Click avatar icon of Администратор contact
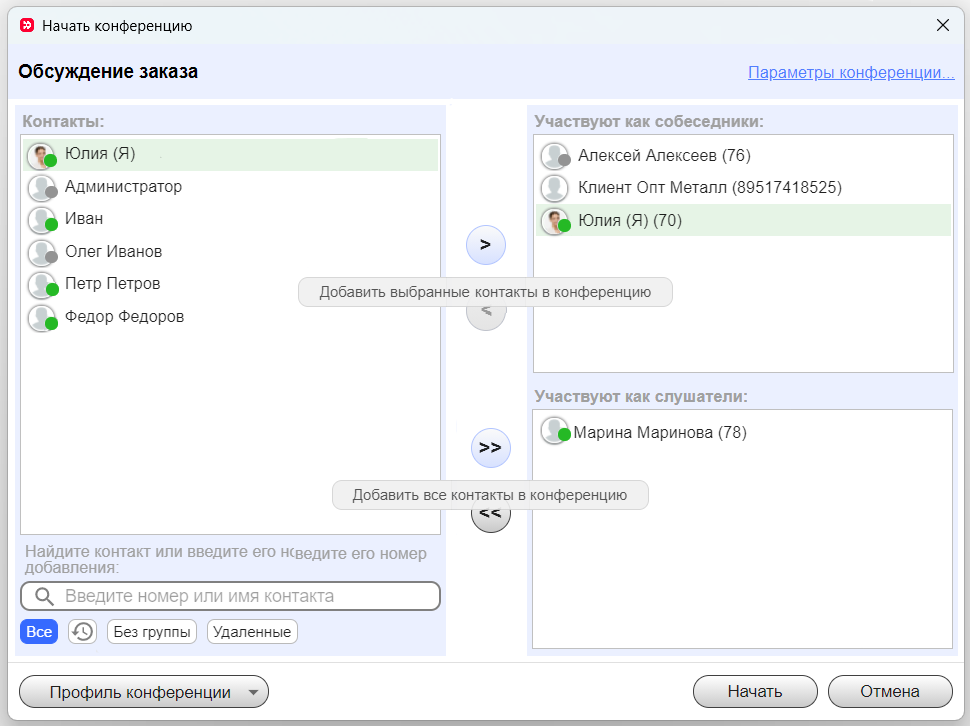Image resolution: width=970 pixels, height=726 pixels. 42,188
